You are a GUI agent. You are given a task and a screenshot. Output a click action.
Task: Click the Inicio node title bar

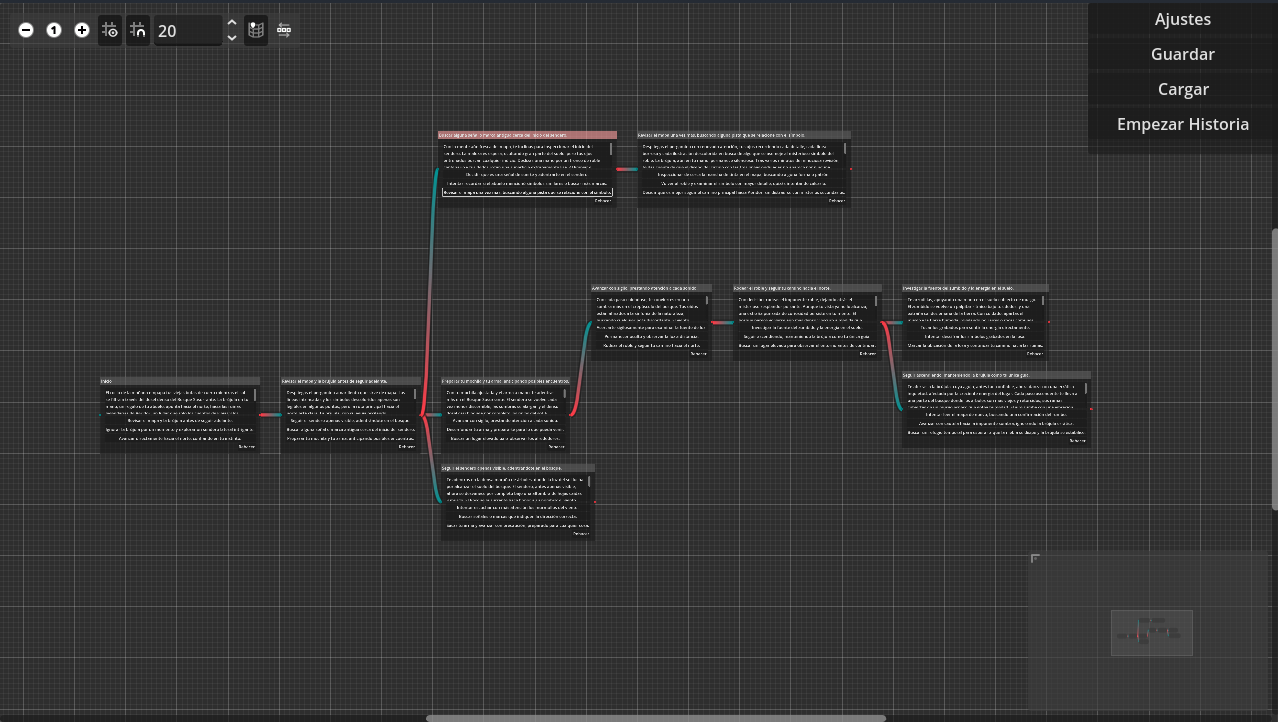[179, 381]
